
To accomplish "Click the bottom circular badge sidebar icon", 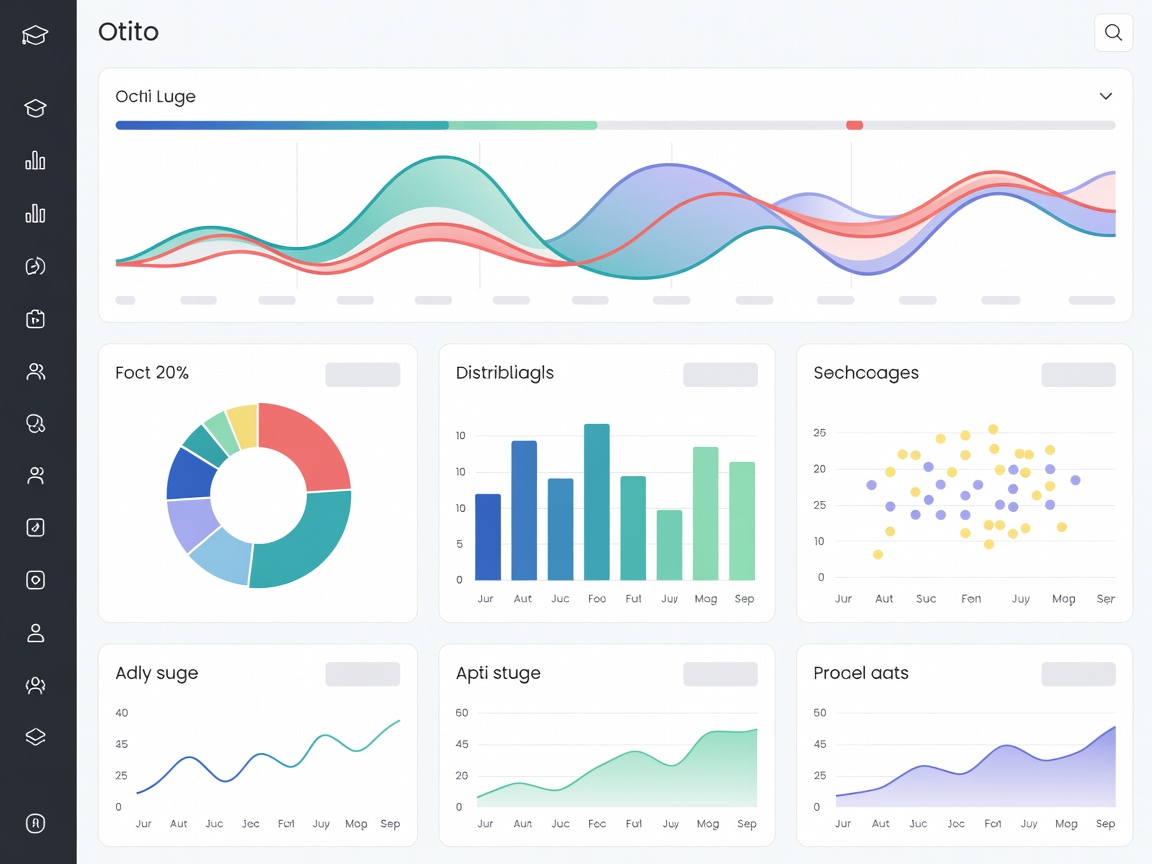I will 35,824.
